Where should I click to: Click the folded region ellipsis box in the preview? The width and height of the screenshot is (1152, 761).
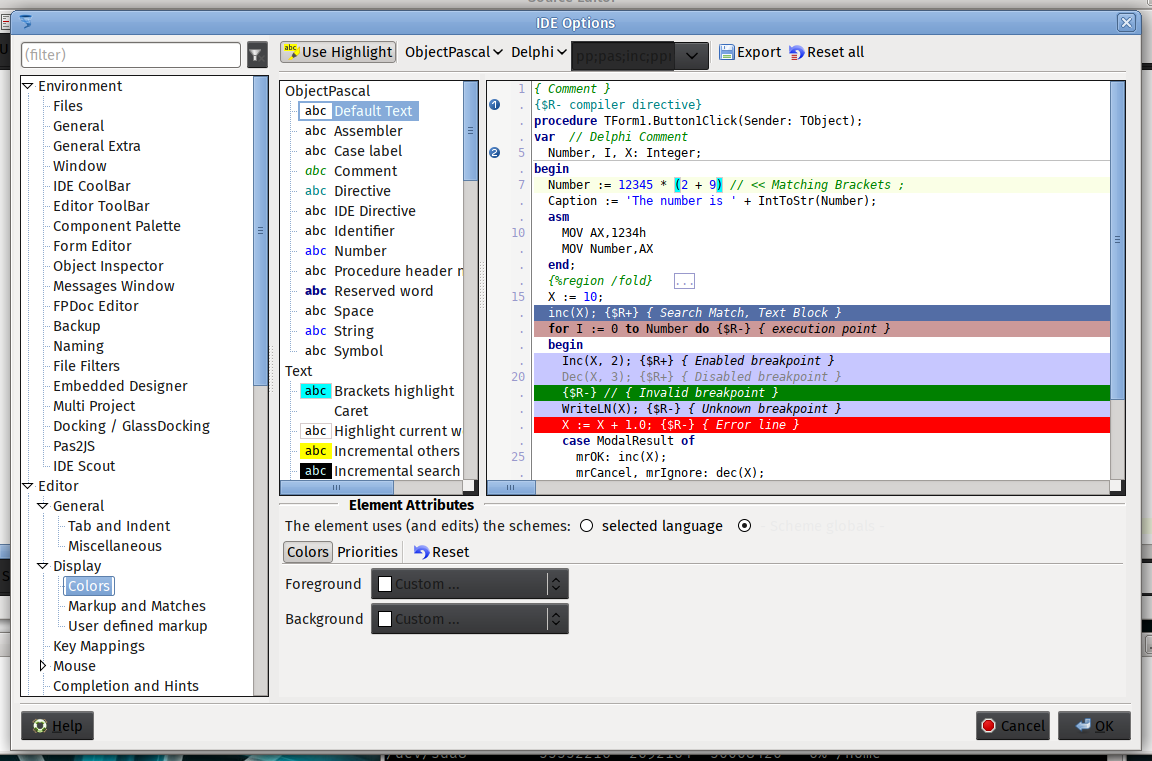point(684,281)
